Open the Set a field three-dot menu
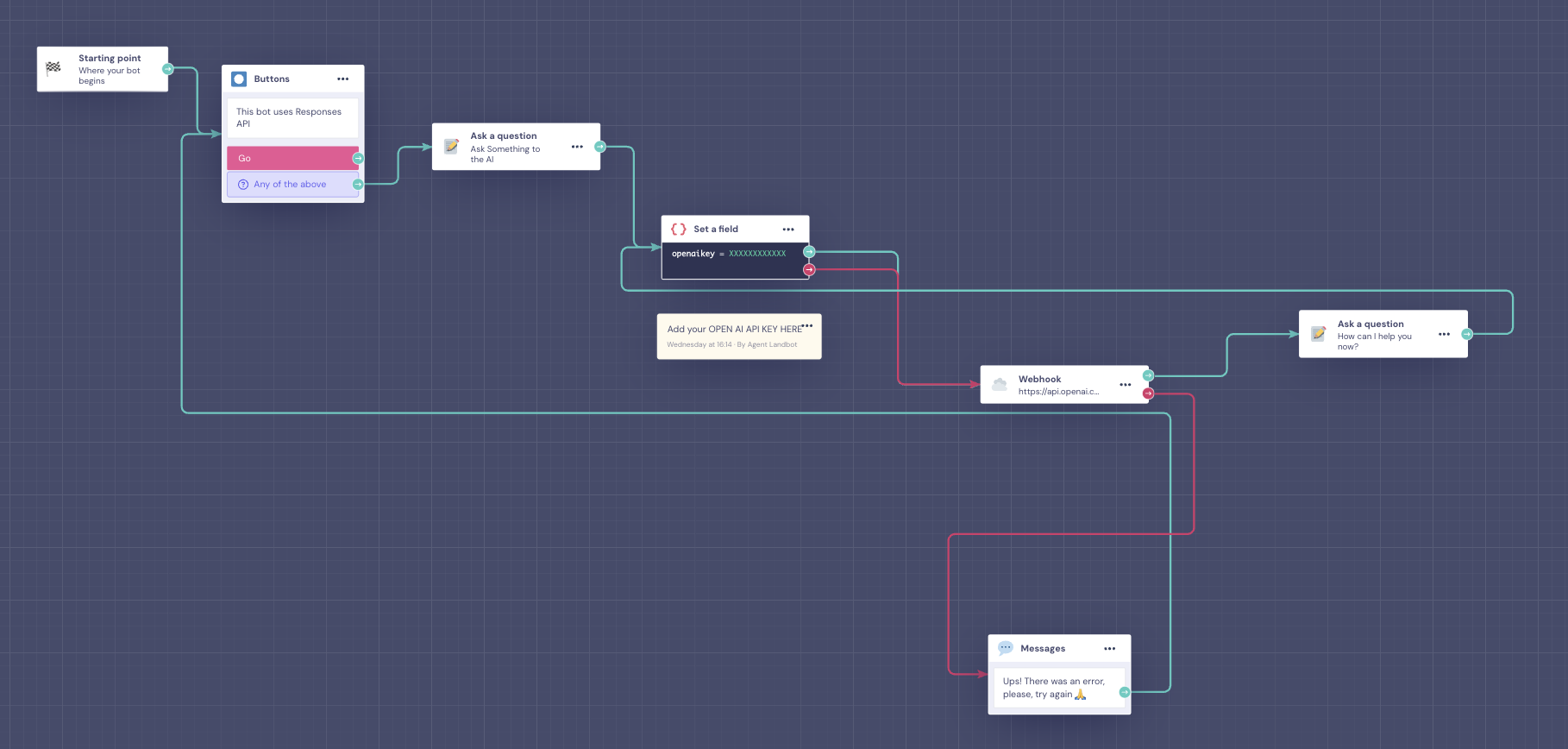Viewport: 1568px width, 749px height. 788,229
